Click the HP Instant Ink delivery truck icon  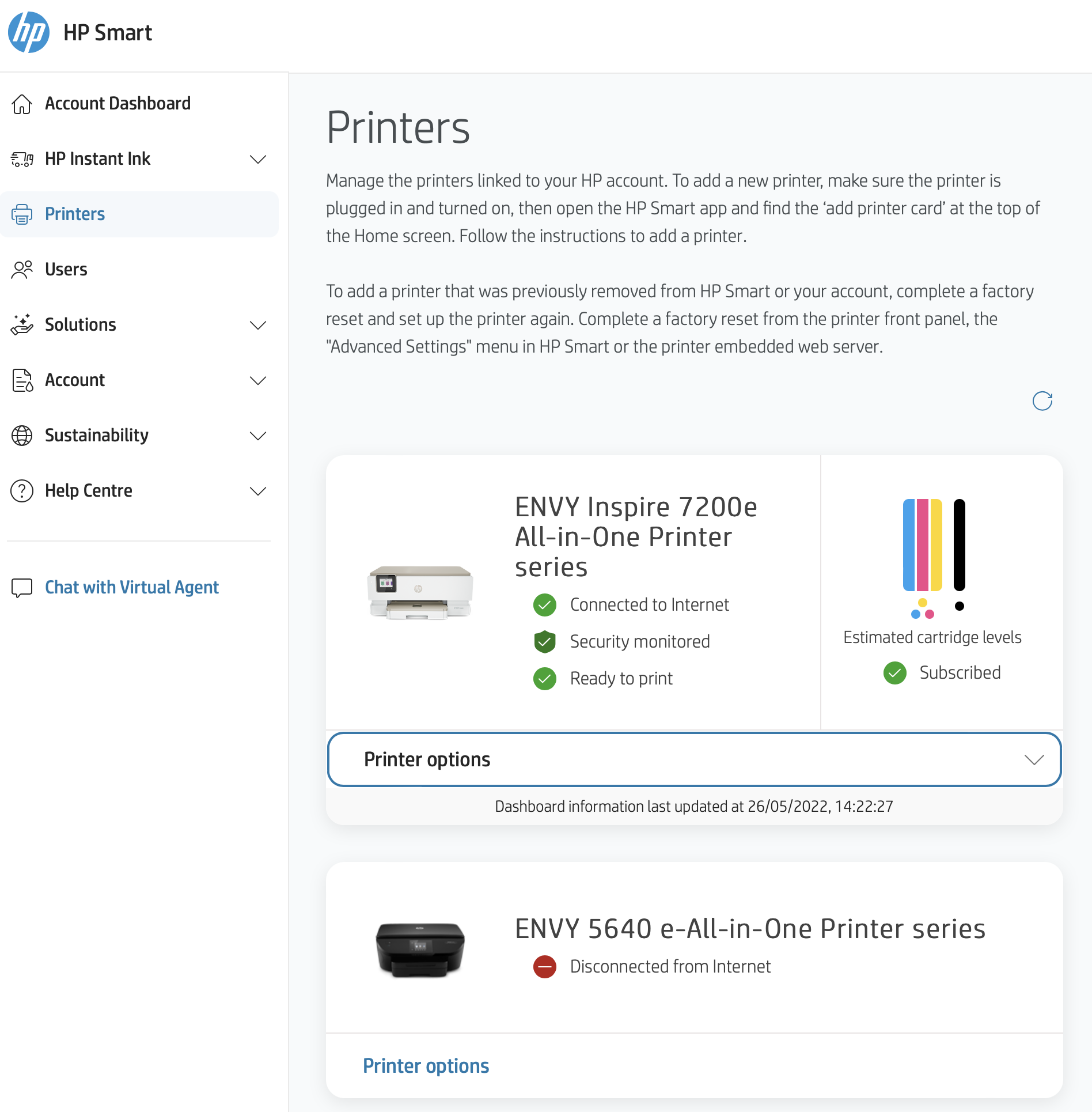click(x=22, y=159)
